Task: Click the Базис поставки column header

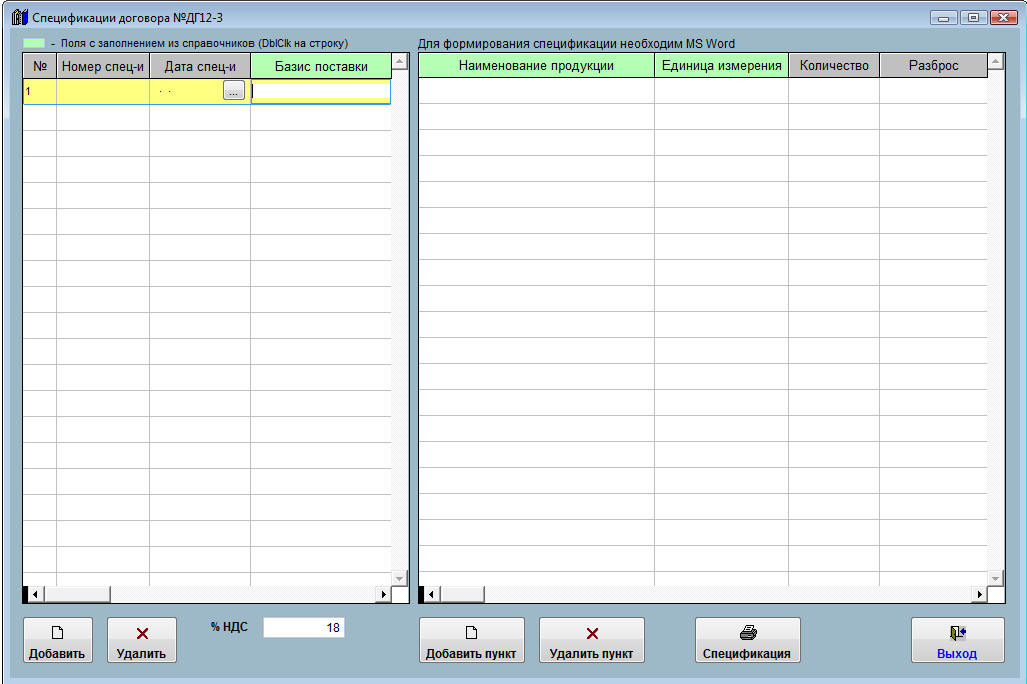Action: [x=321, y=66]
